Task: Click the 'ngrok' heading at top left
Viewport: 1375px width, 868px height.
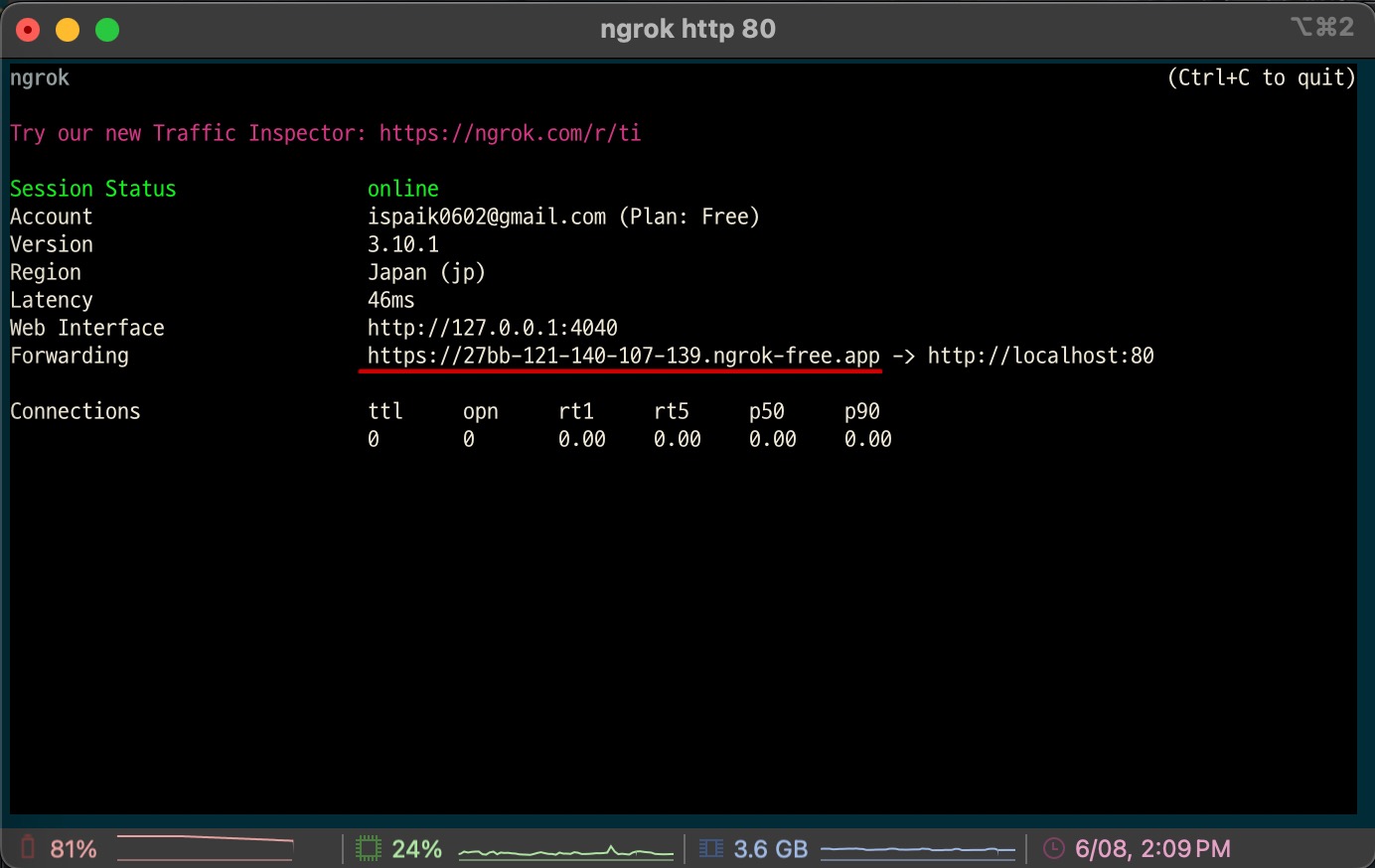Action: pyautogui.click(x=40, y=77)
